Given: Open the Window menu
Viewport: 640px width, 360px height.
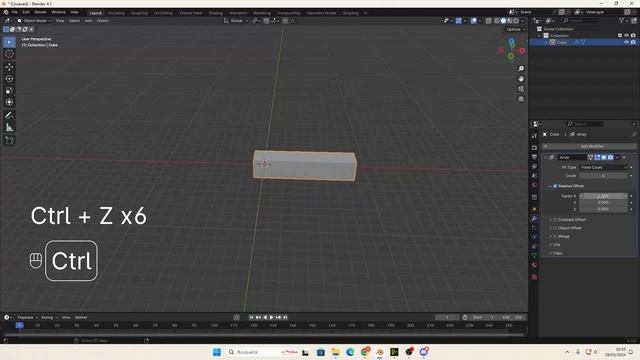Looking at the screenshot, I should [58, 13].
